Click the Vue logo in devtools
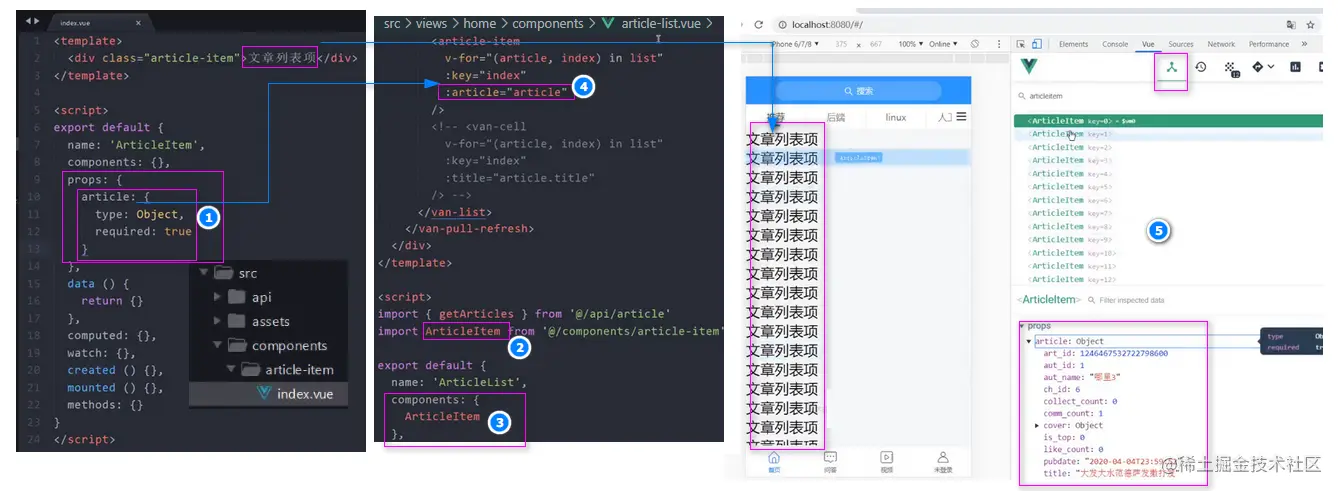1338x491 pixels. coord(1028,68)
